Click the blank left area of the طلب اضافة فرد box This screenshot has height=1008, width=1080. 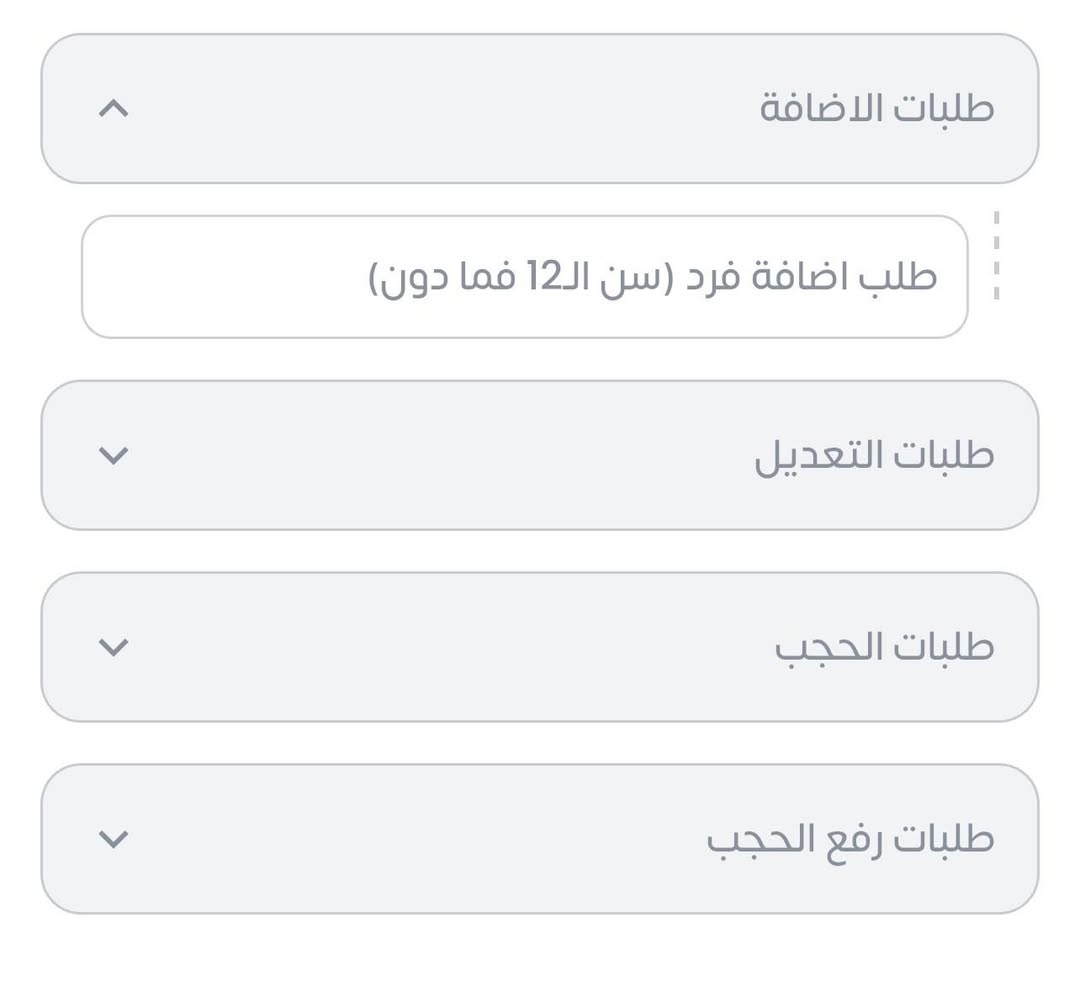pyautogui.click(x=220, y=277)
